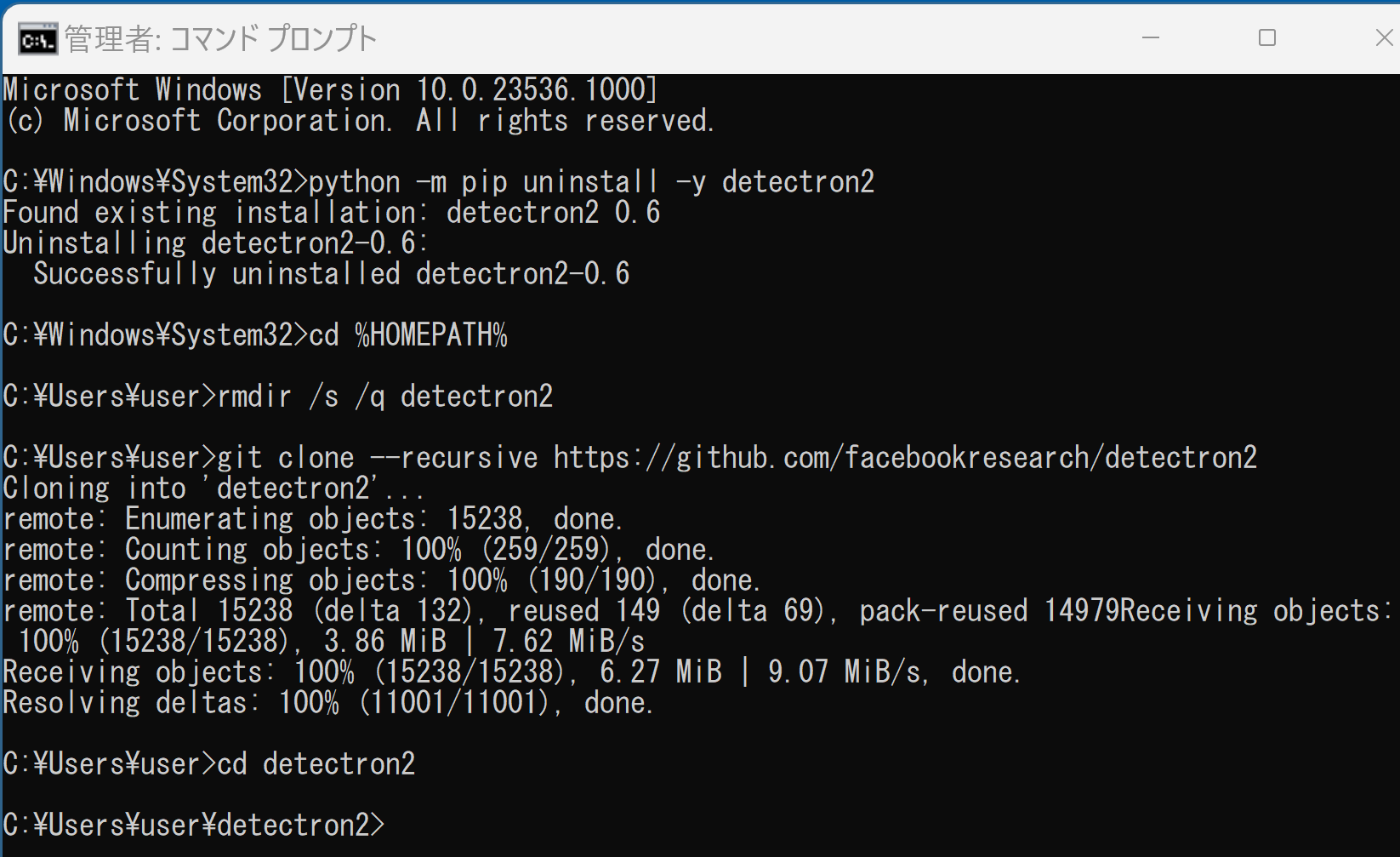This screenshot has width=1400, height=857.
Task: Minimize the Command Prompt window
Action: [1151, 38]
